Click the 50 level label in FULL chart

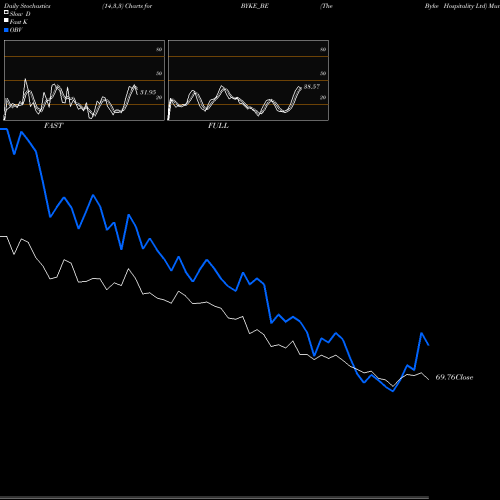[323, 73]
